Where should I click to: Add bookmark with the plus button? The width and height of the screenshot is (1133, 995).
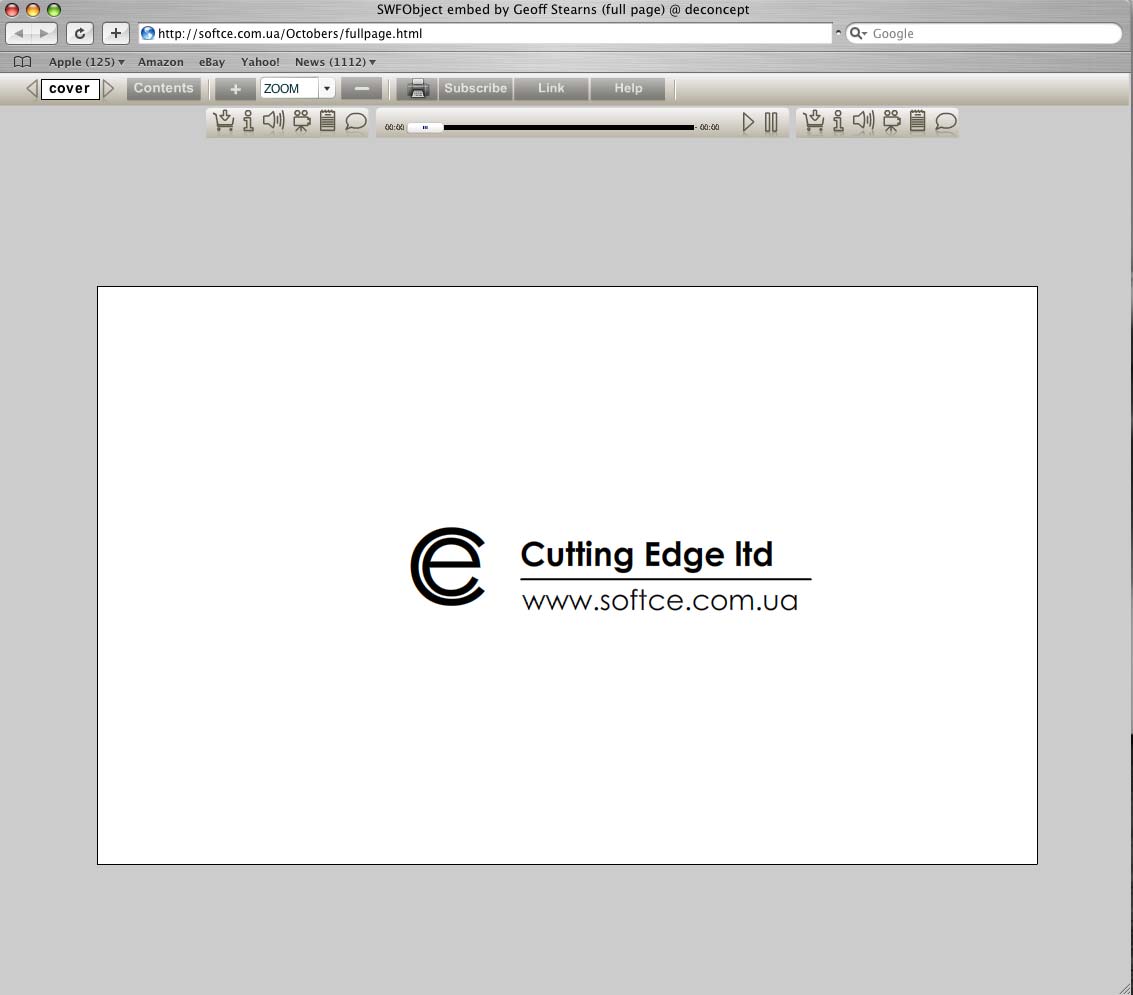pyautogui.click(x=116, y=33)
